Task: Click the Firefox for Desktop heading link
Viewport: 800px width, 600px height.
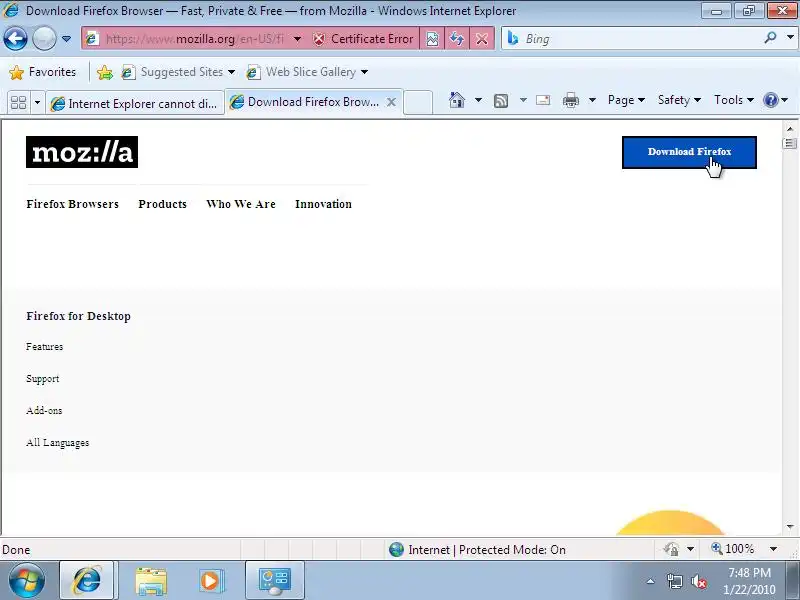Action: pyautogui.click(x=79, y=316)
